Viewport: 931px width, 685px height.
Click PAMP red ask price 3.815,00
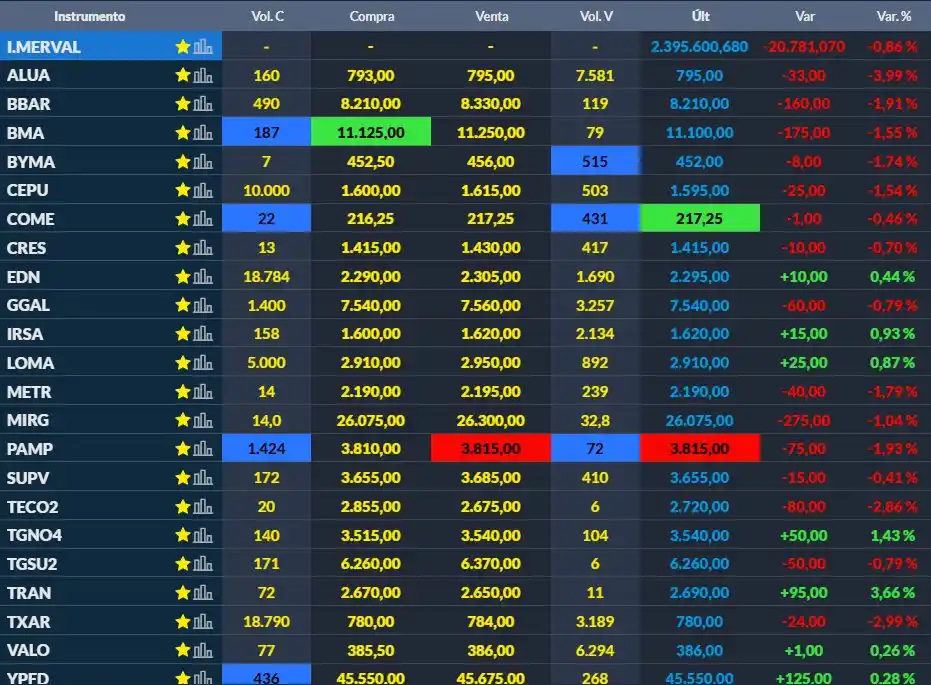pyautogui.click(x=490, y=448)
